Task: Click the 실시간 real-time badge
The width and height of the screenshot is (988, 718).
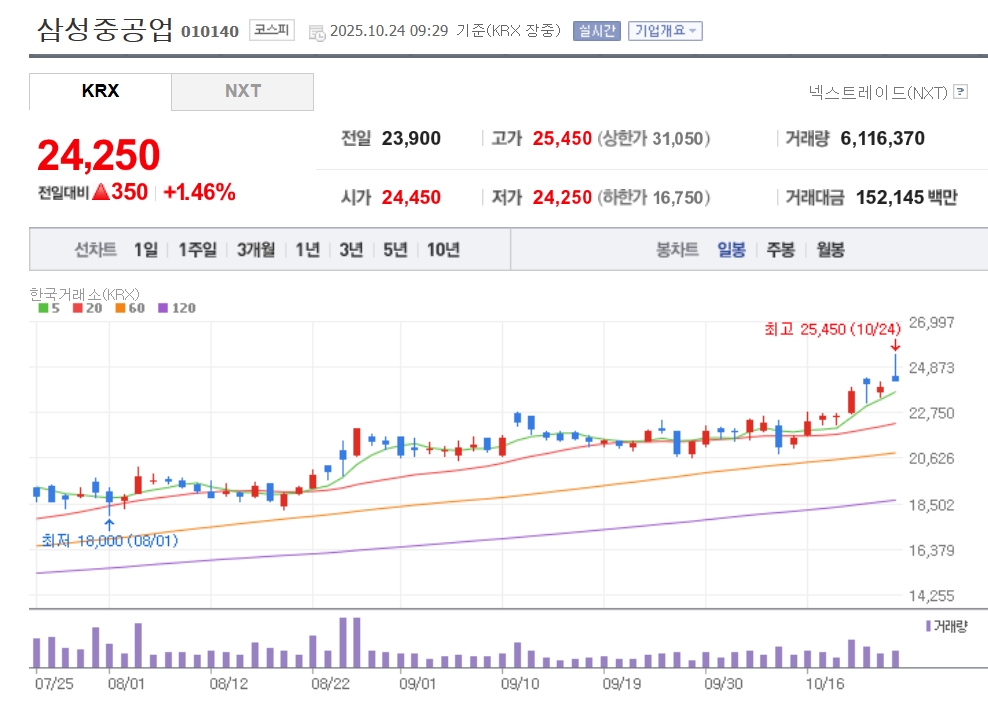Action: pos(596,31)
